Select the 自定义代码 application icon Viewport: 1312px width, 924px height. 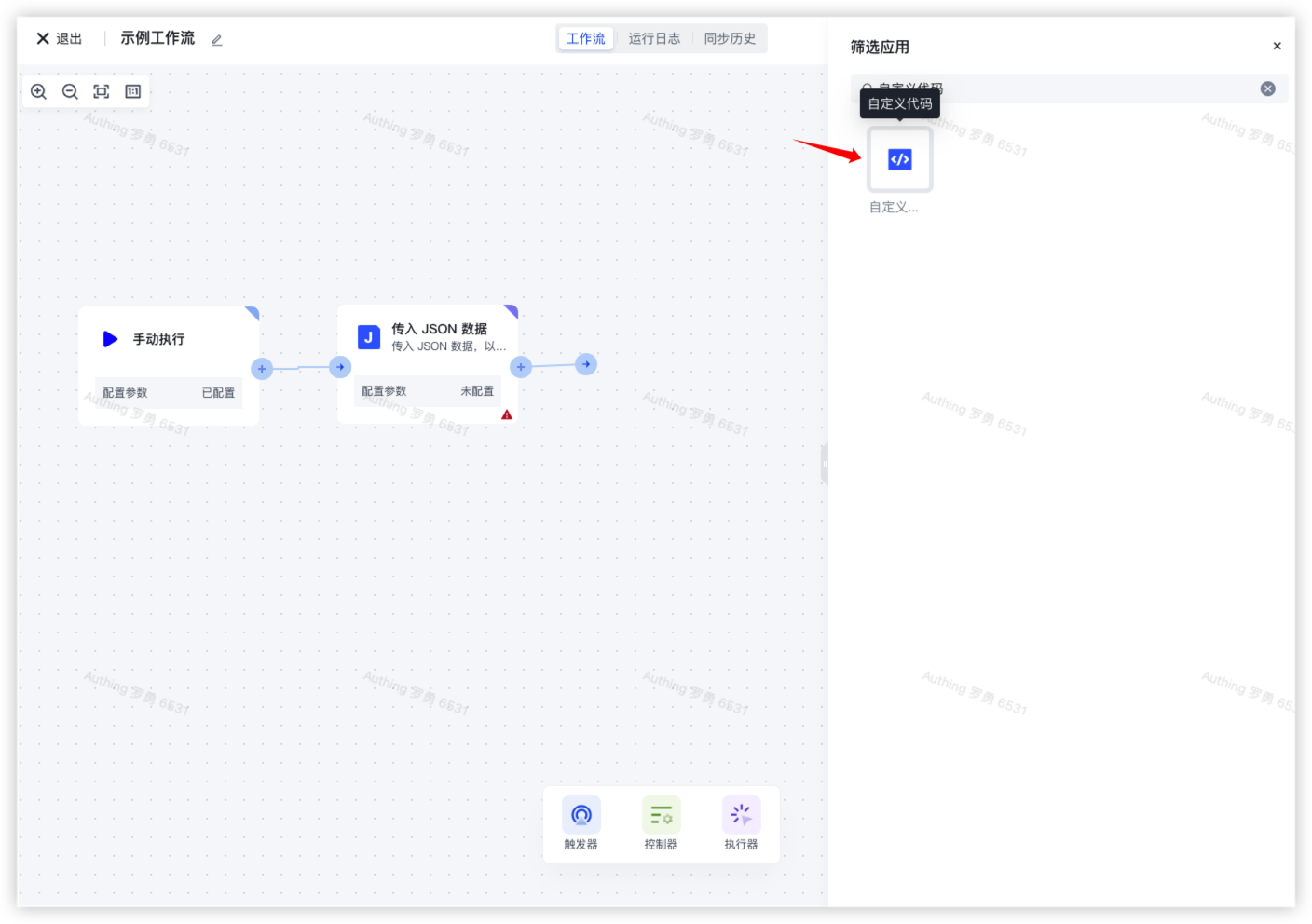pos(899,159)
